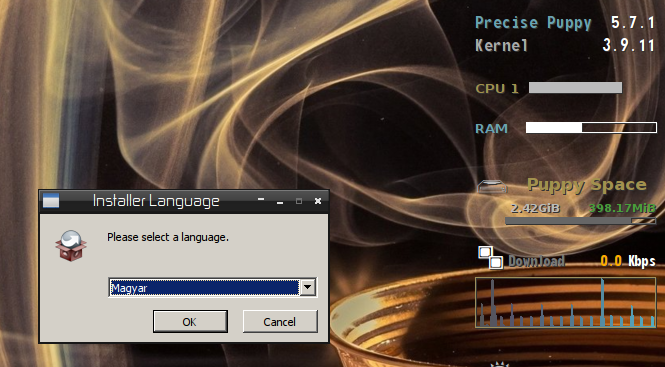Cancel the Installer Language dialog

coord(280,322)
